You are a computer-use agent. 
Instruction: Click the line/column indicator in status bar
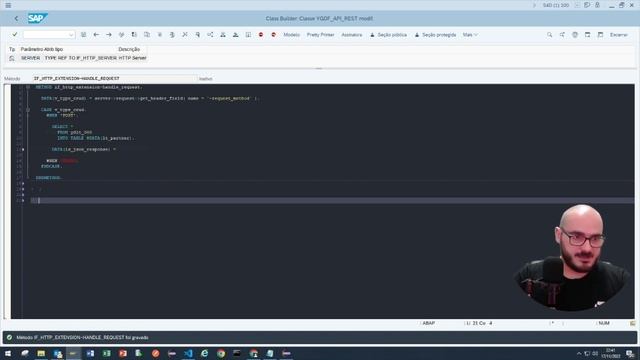click(x=480, y=323)
